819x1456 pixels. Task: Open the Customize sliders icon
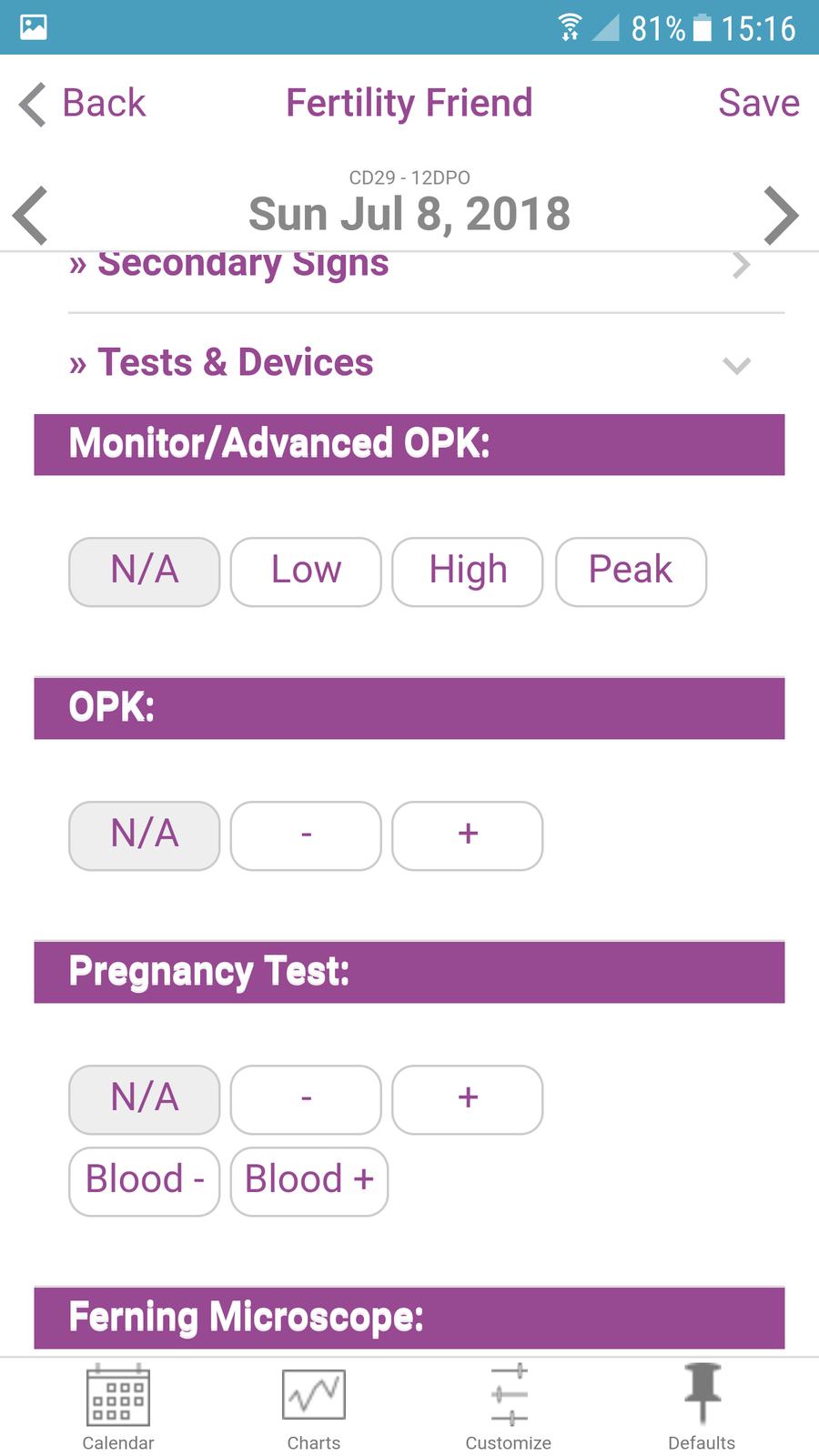(x=509, y=1395)
